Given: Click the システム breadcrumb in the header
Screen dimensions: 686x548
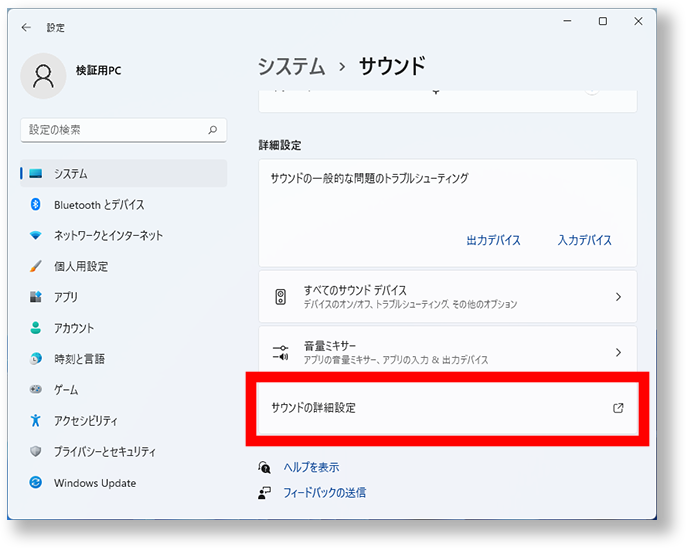Looking at the screenshot, I should [x=291, y=66].
